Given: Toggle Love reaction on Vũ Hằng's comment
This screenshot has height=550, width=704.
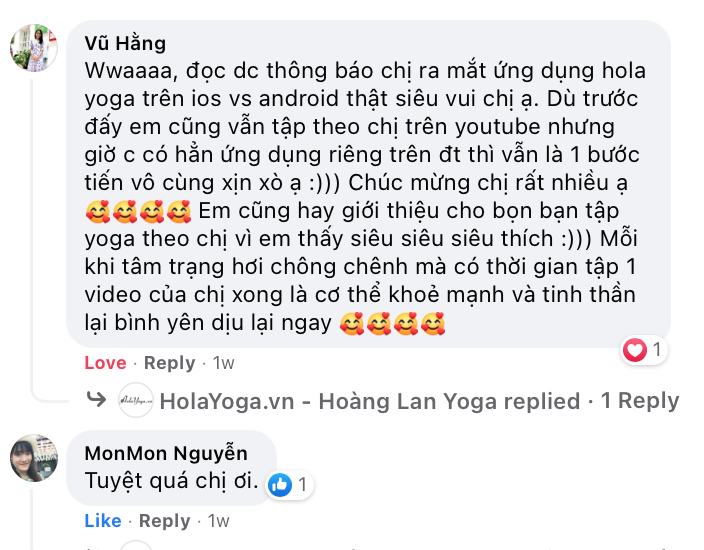Looking at the screenshot, I should [x=106, y=363].
